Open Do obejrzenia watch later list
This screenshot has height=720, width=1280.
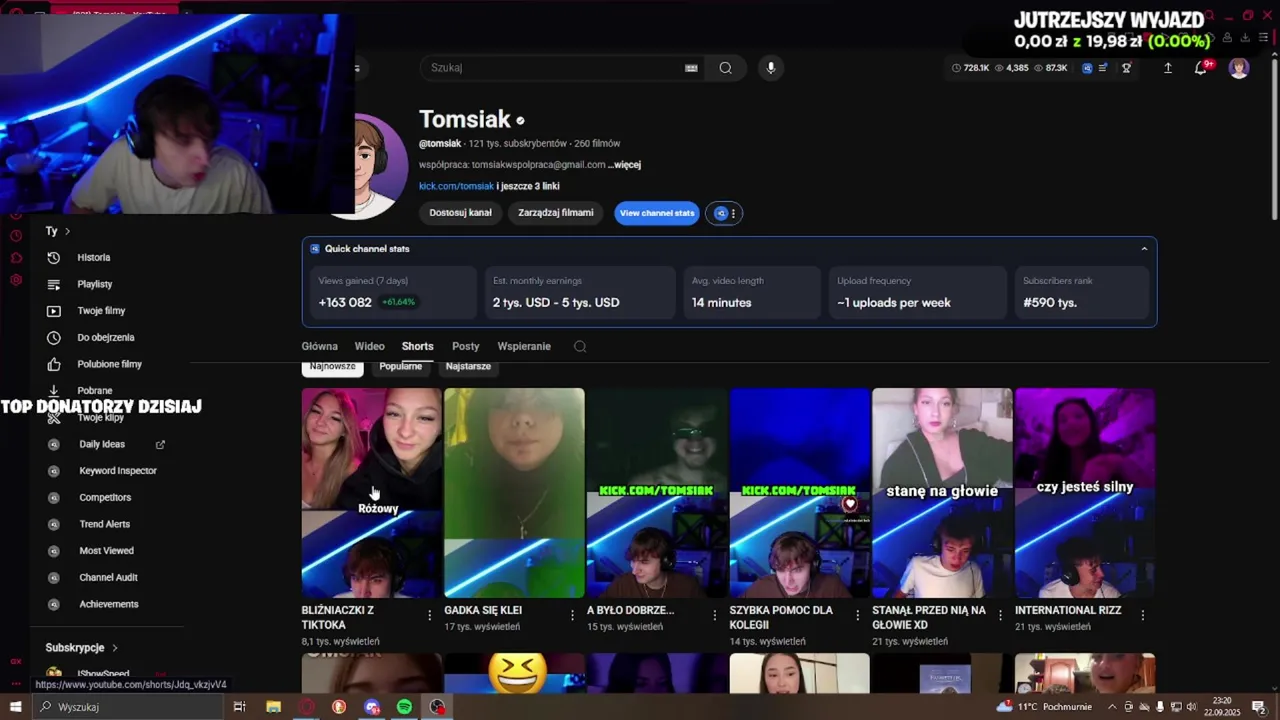(x=107, y=338)
